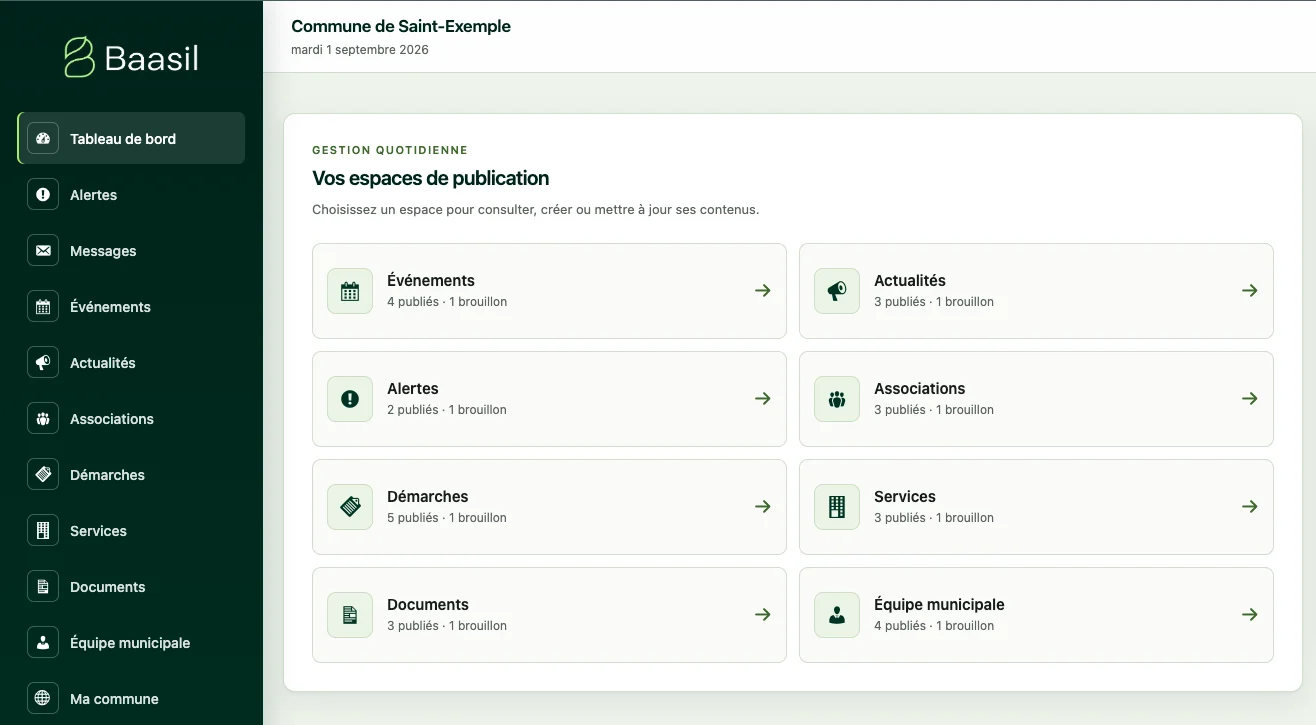Image resolution: width=1316 pixels, height=725 pixels.
Task: Click the Messages envelope icon in sidebar
Action: 43,251
